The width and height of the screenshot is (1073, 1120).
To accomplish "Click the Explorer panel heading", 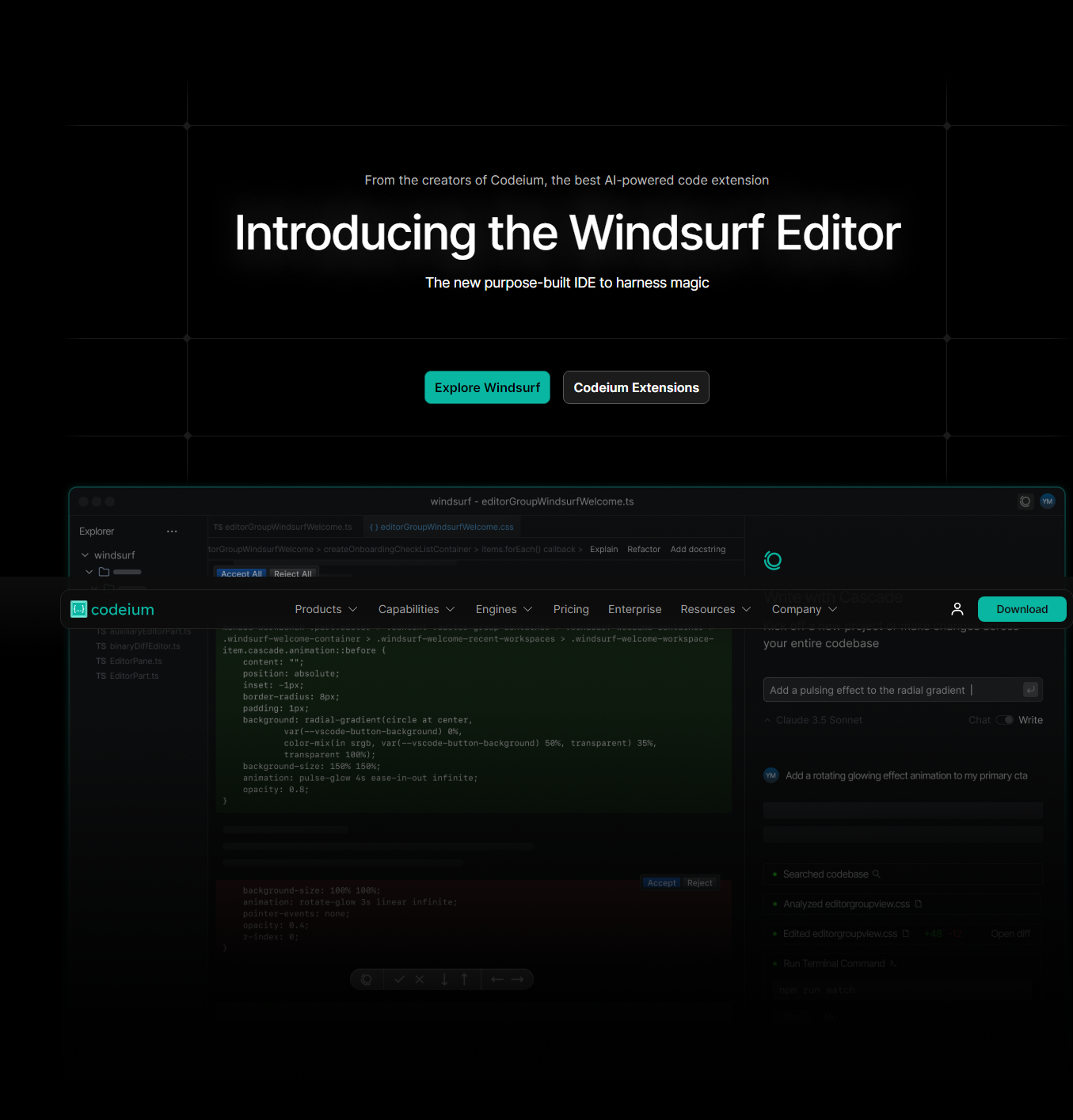I will coord(97,531).
